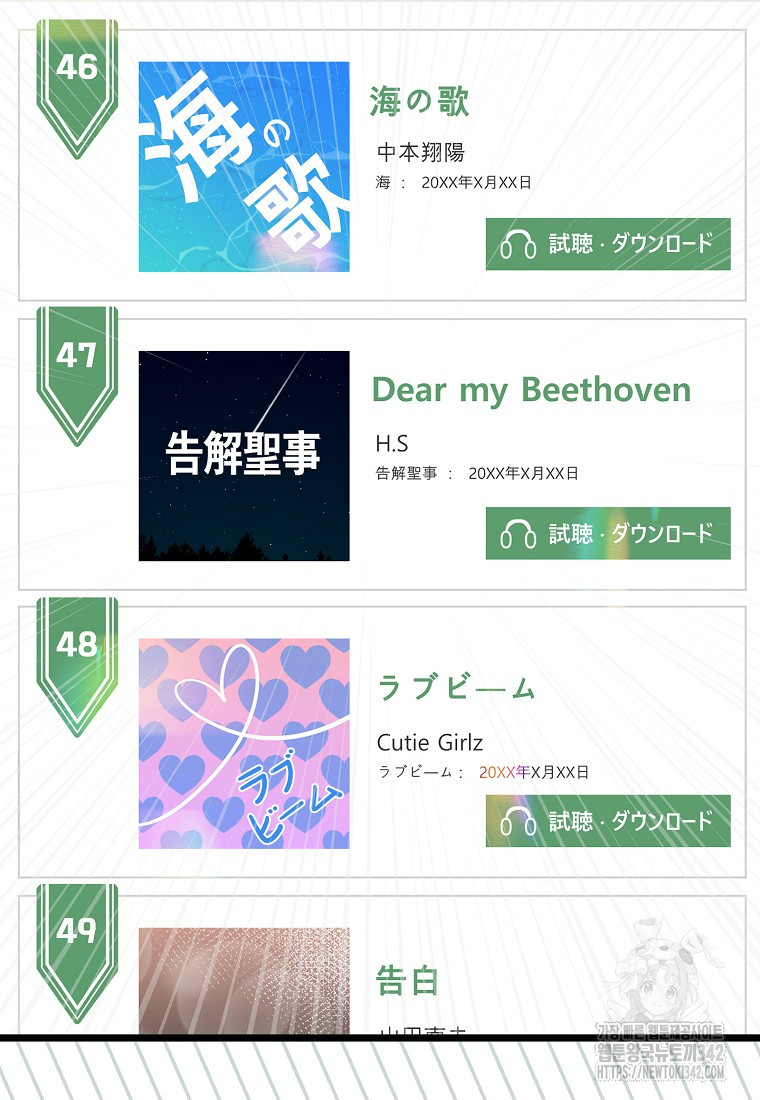Image resolution: width=760 pixels, height=1100 pixels.
Task: Open the 告白 song title link
Action: point(407,980)
